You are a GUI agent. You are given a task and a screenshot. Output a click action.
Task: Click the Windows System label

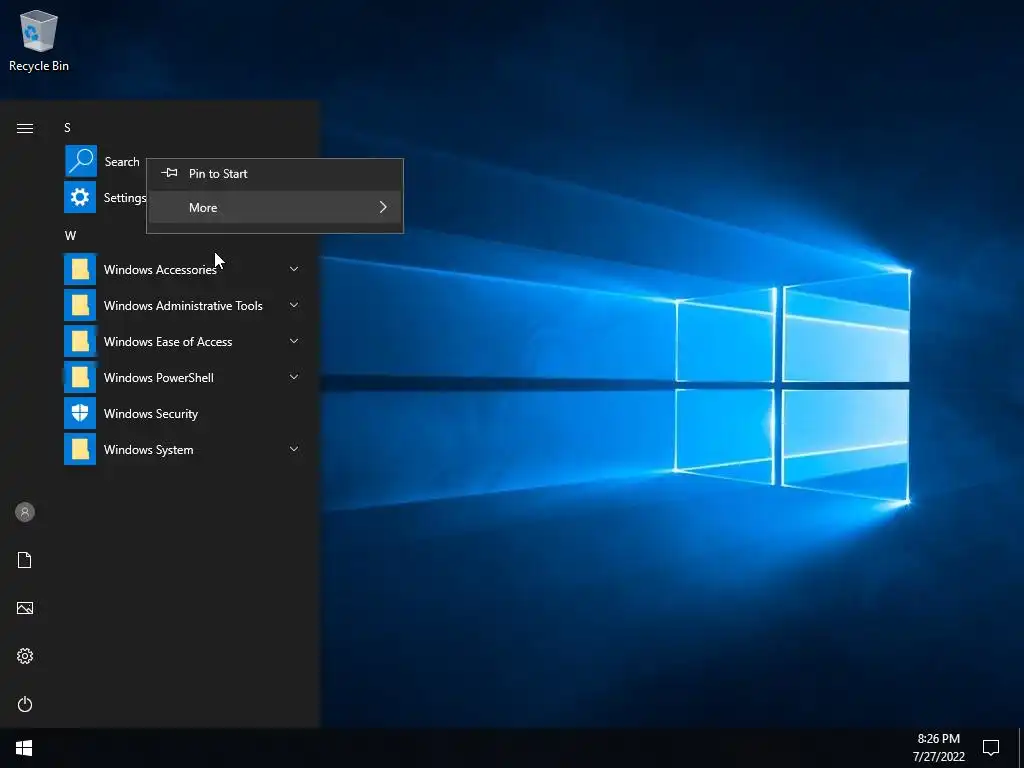click(x=148, y=449)
